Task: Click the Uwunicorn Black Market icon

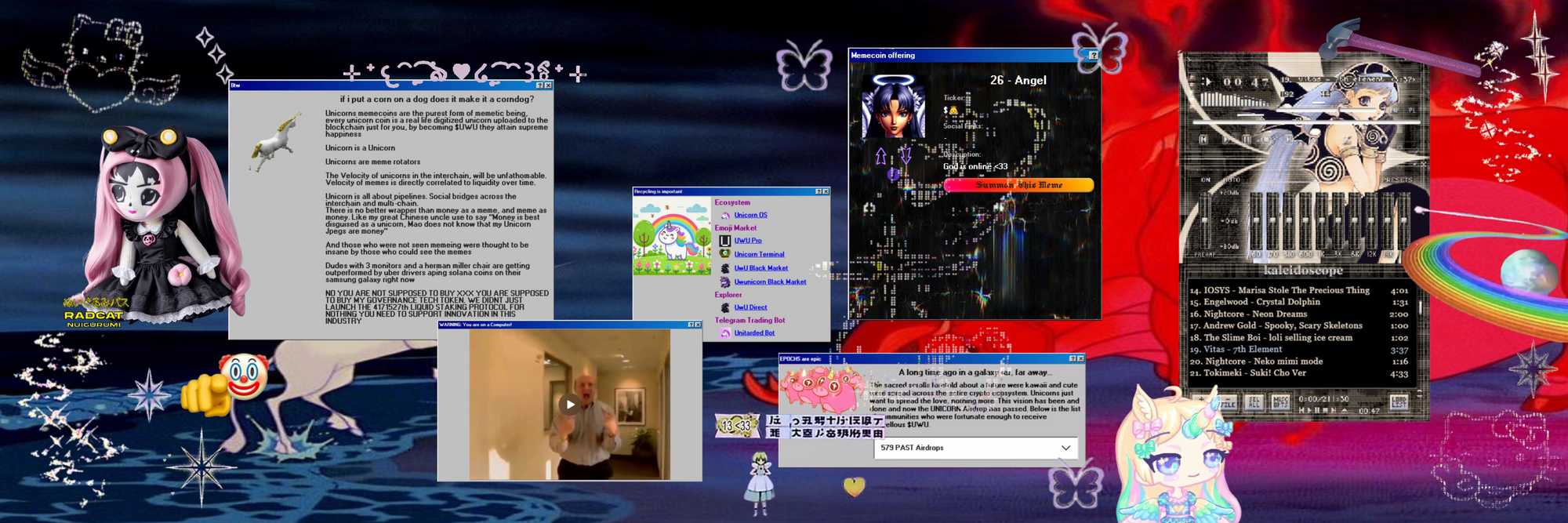Action: click(x=725, y=282)
